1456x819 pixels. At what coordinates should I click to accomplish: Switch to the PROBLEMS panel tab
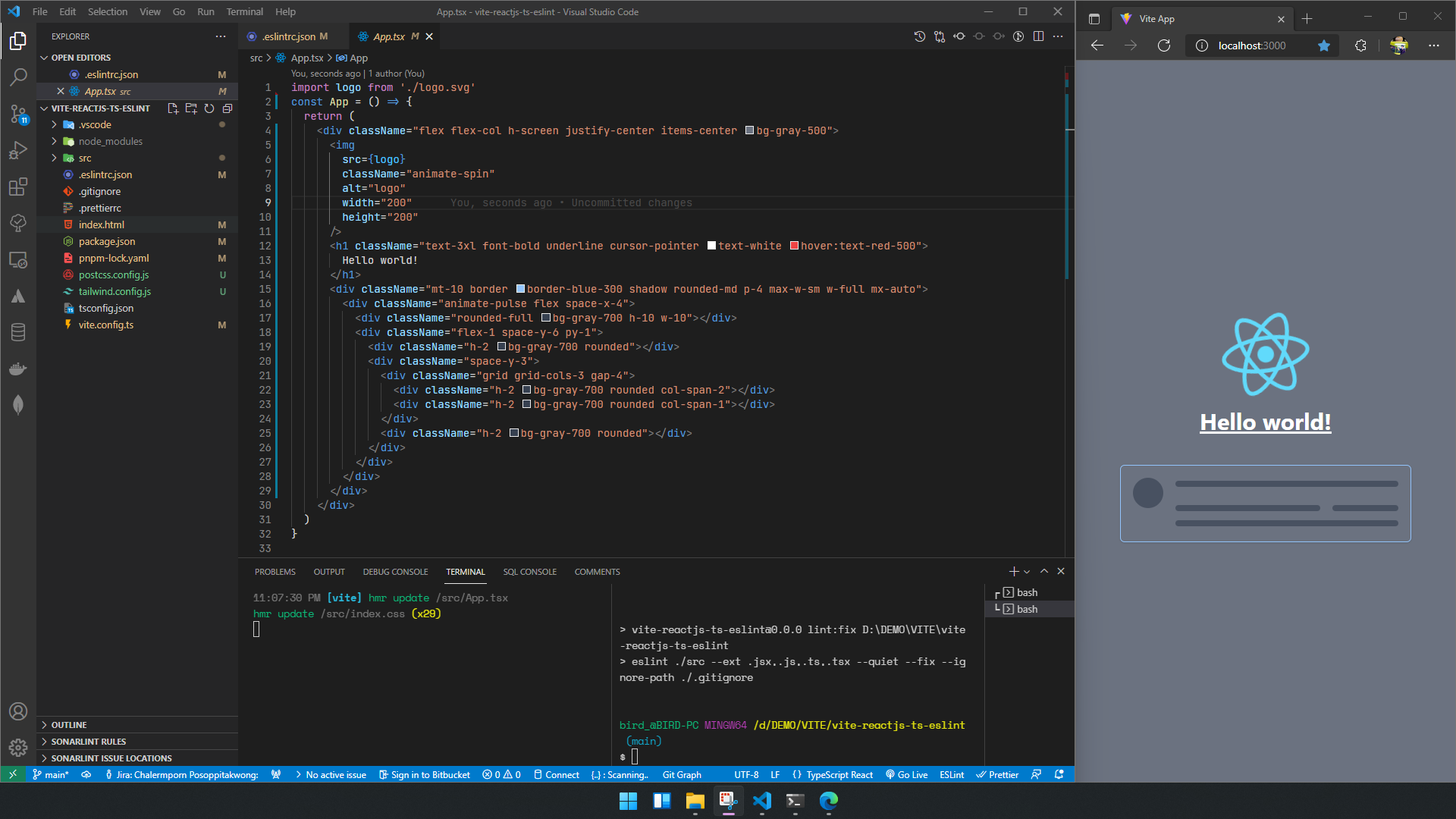tap(275, 572)
